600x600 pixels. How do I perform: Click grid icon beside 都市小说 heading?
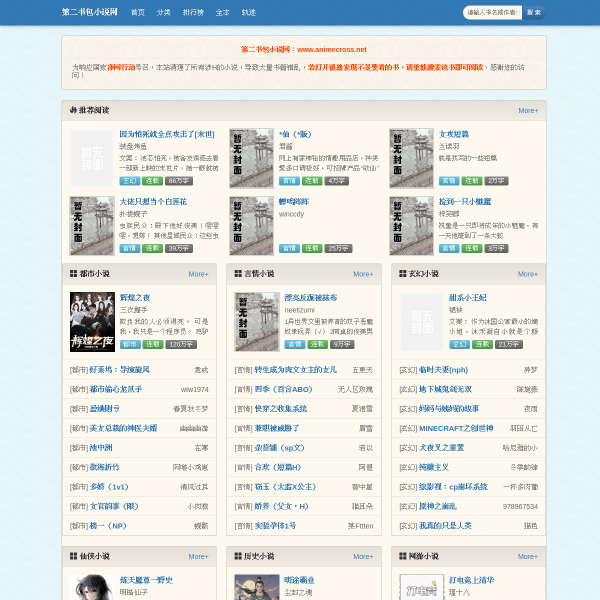(73, 274)
